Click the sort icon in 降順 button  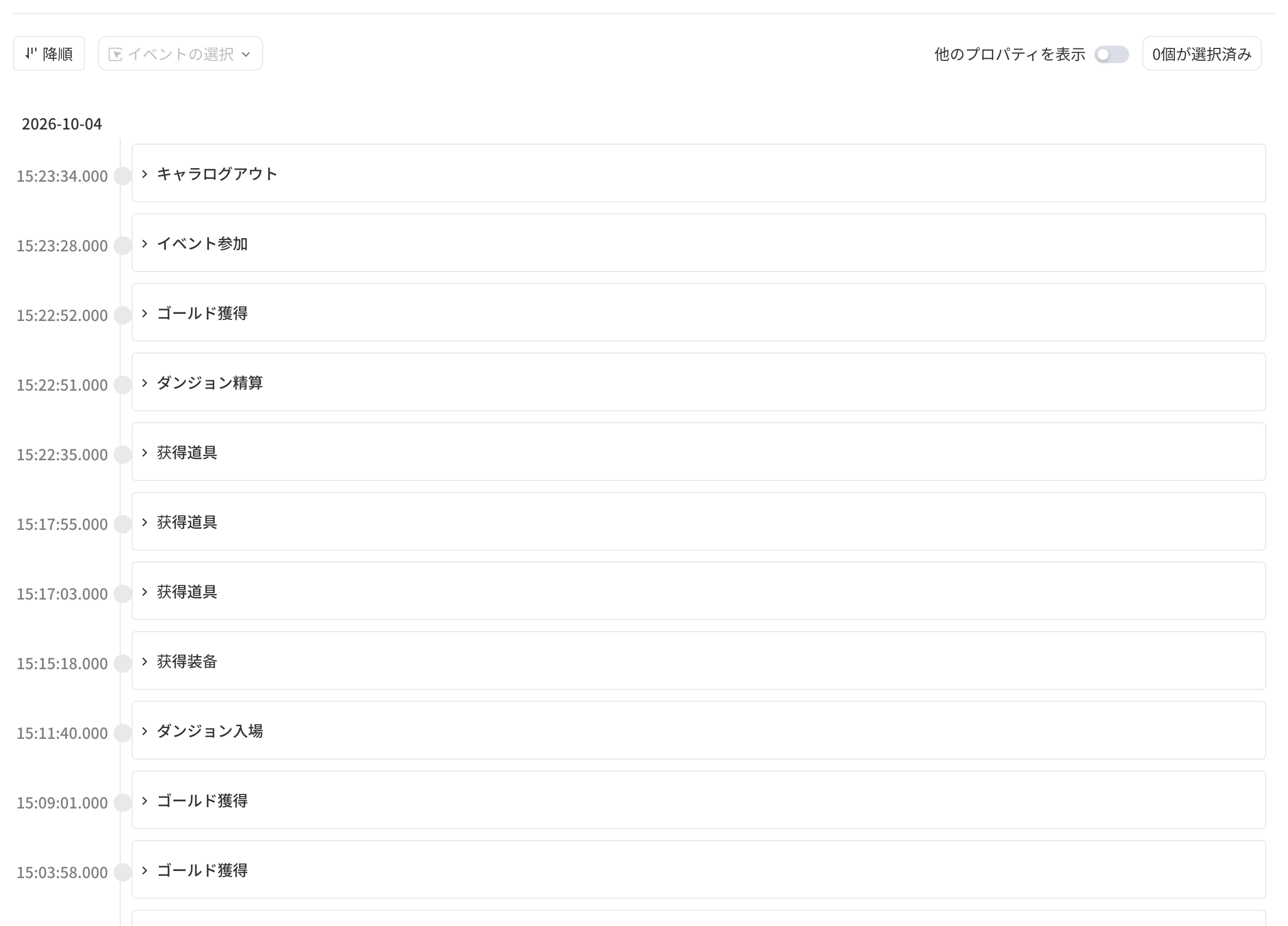[x=30, y=53]
